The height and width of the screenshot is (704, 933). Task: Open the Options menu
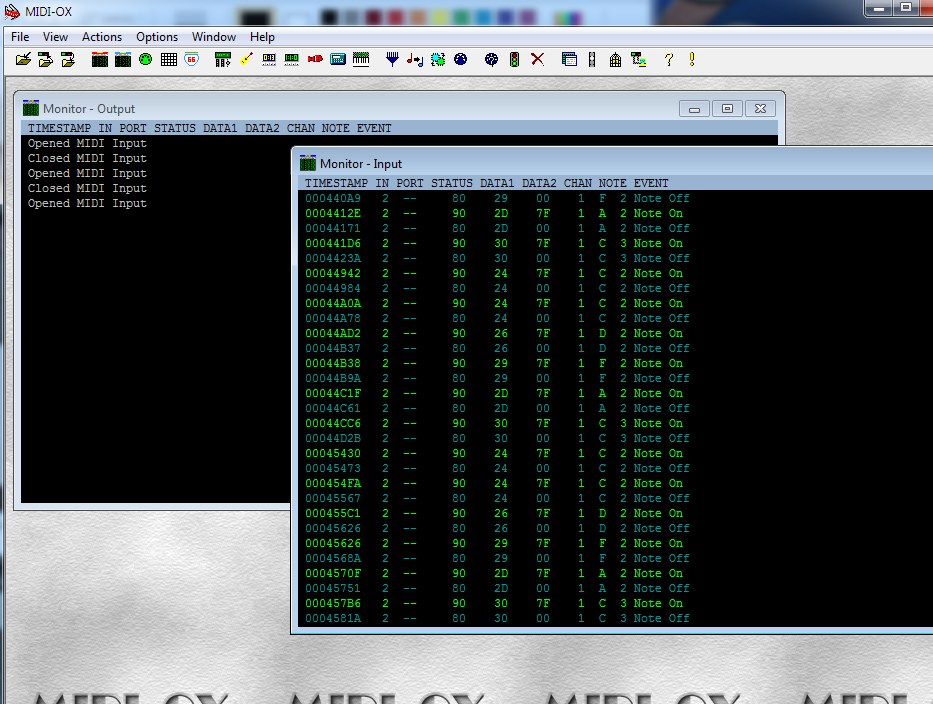(x=157, y=37)
